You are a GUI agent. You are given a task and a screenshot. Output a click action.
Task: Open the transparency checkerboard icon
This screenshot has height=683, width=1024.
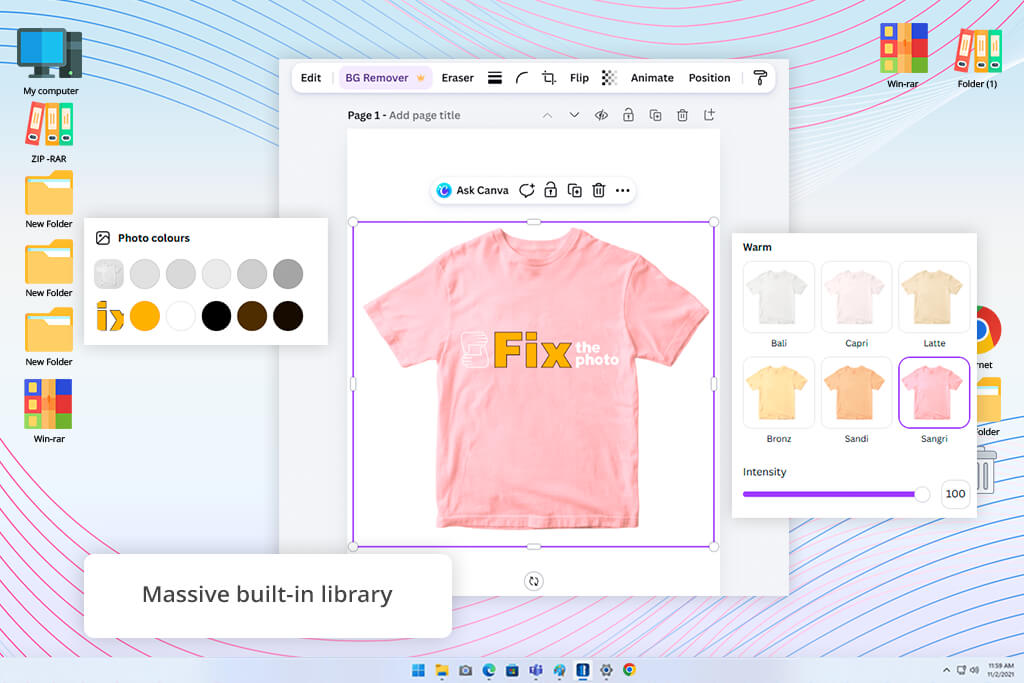pyautogui.click(x=609, y=78)
